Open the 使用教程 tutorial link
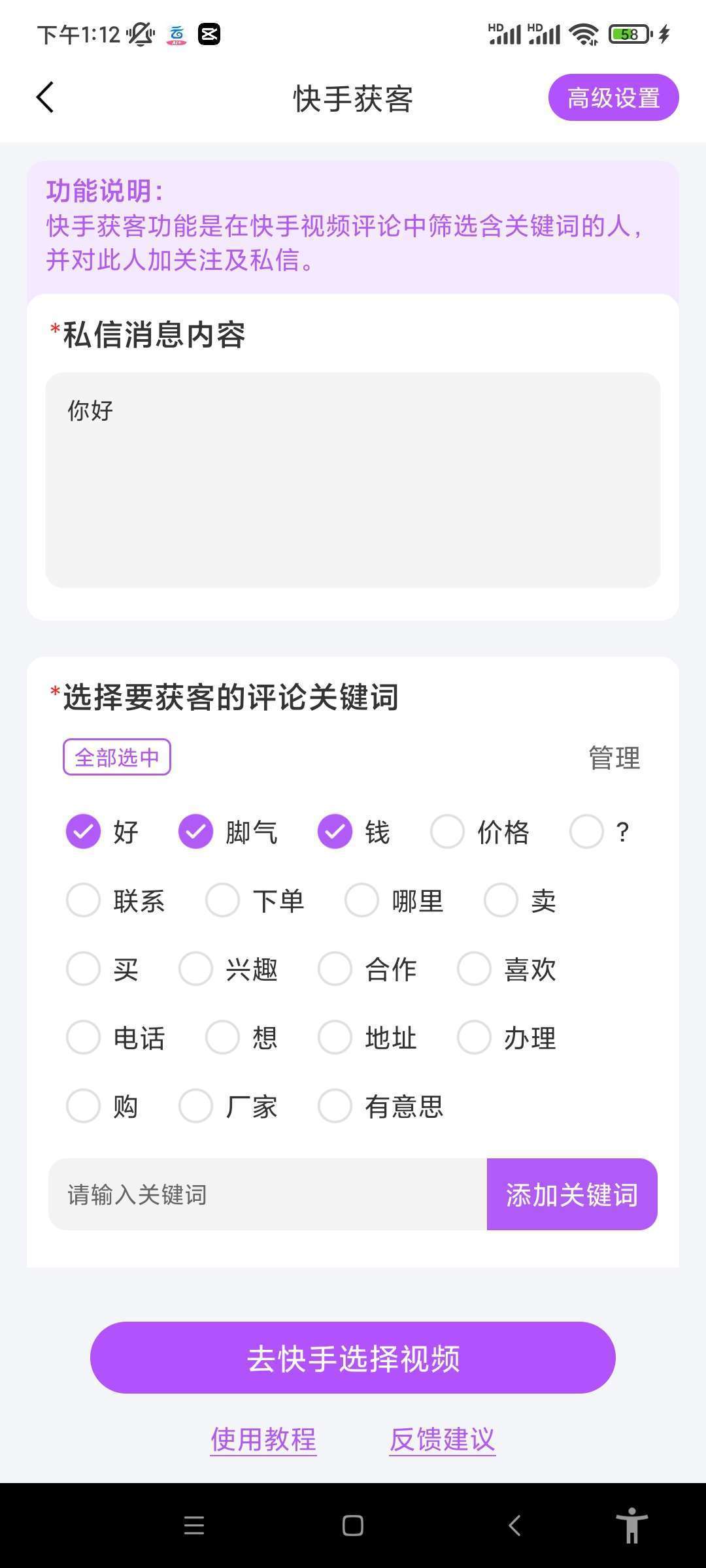706x1568 pixels. tap(263, 1439)
